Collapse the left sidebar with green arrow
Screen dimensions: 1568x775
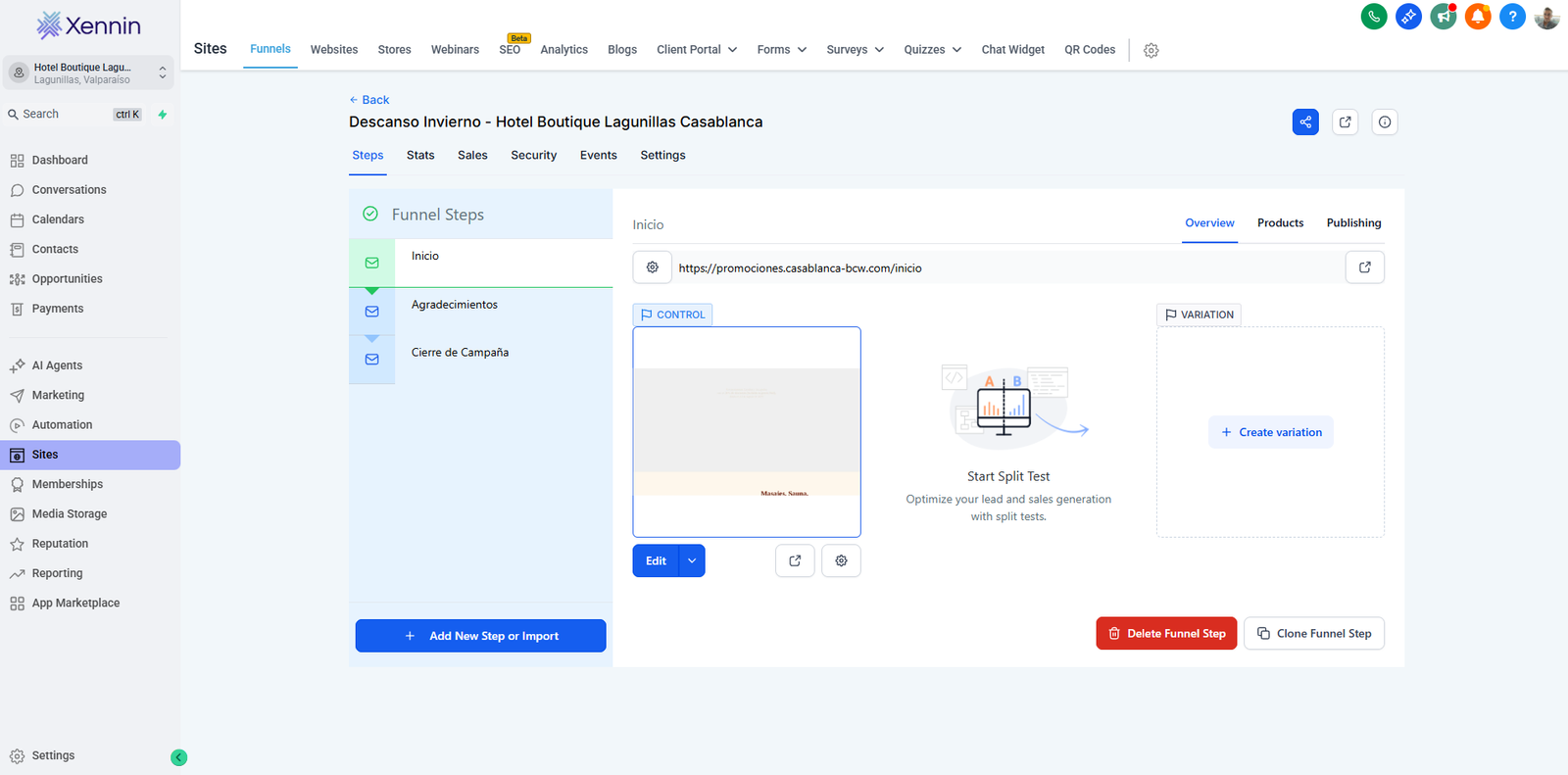pyautogui.click(x=178, y=757)
